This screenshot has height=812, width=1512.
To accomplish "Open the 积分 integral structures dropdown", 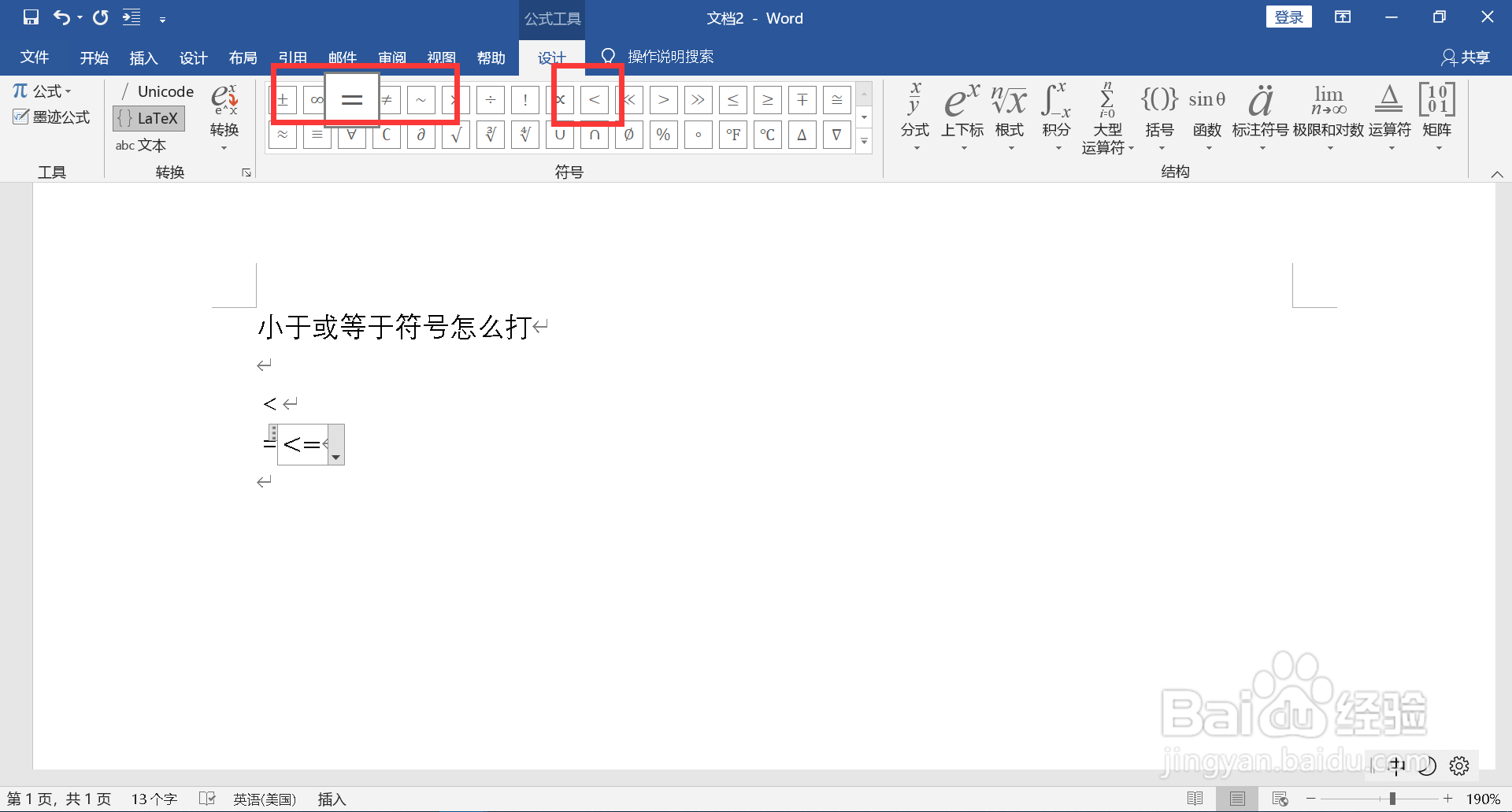I will pyautogui.click(x=1057, y=117).
